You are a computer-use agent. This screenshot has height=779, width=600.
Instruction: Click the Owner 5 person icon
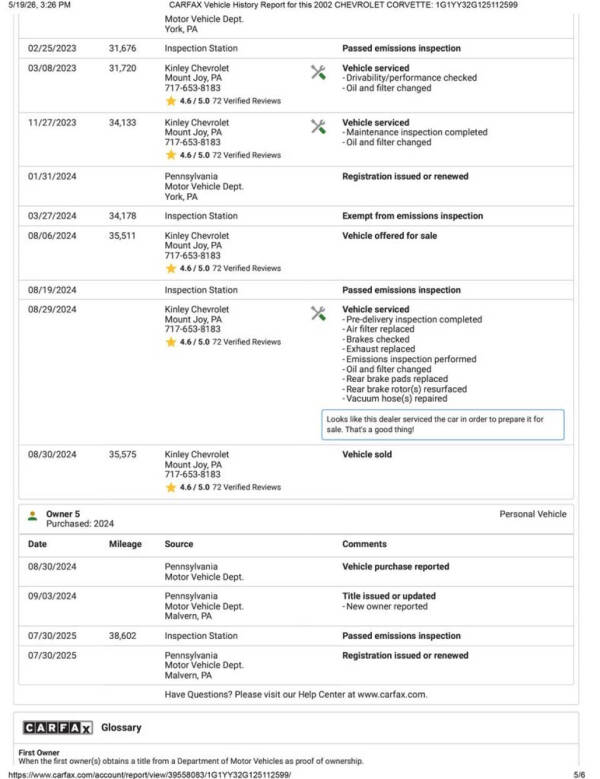[33, 516]
